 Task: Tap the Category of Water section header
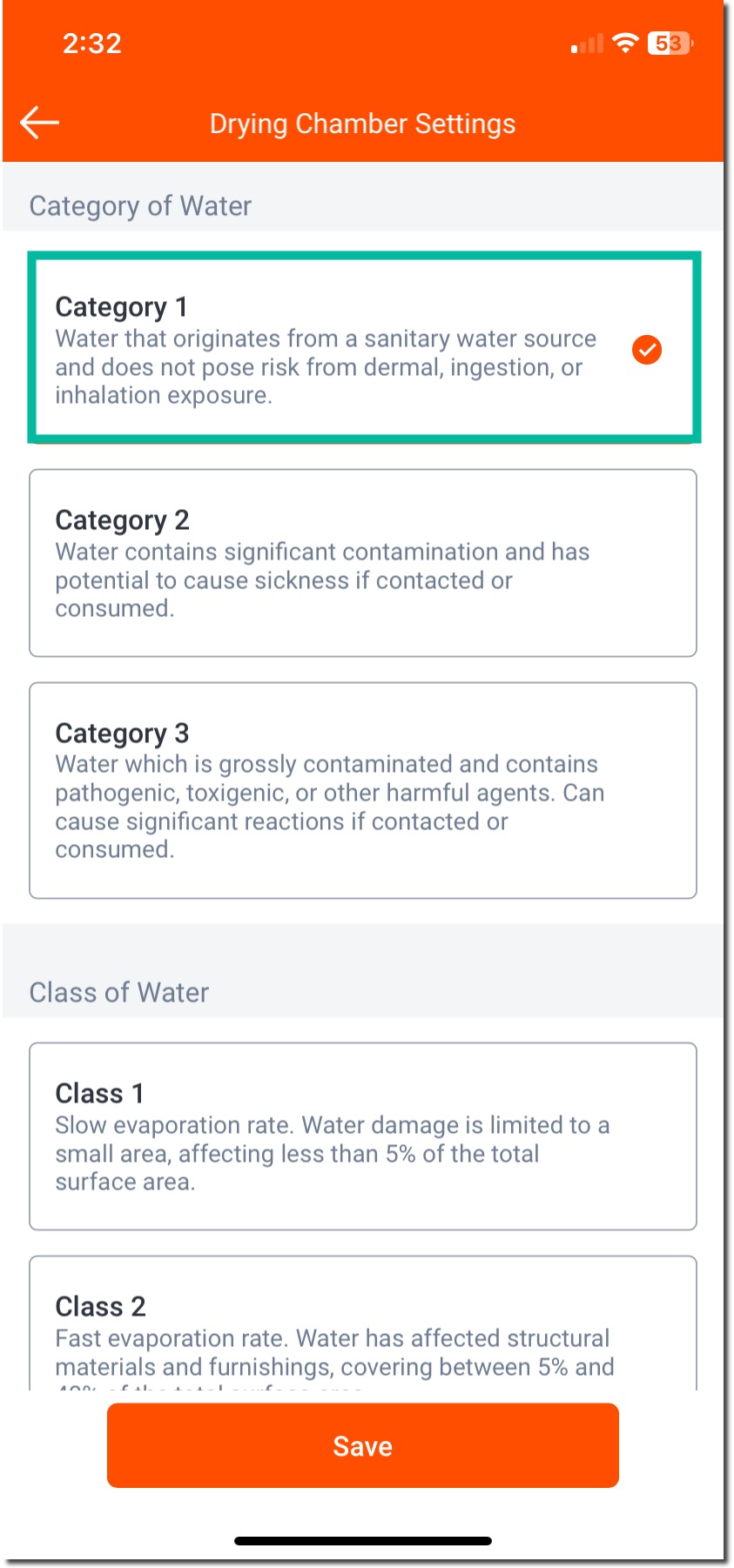coord(140,206)
